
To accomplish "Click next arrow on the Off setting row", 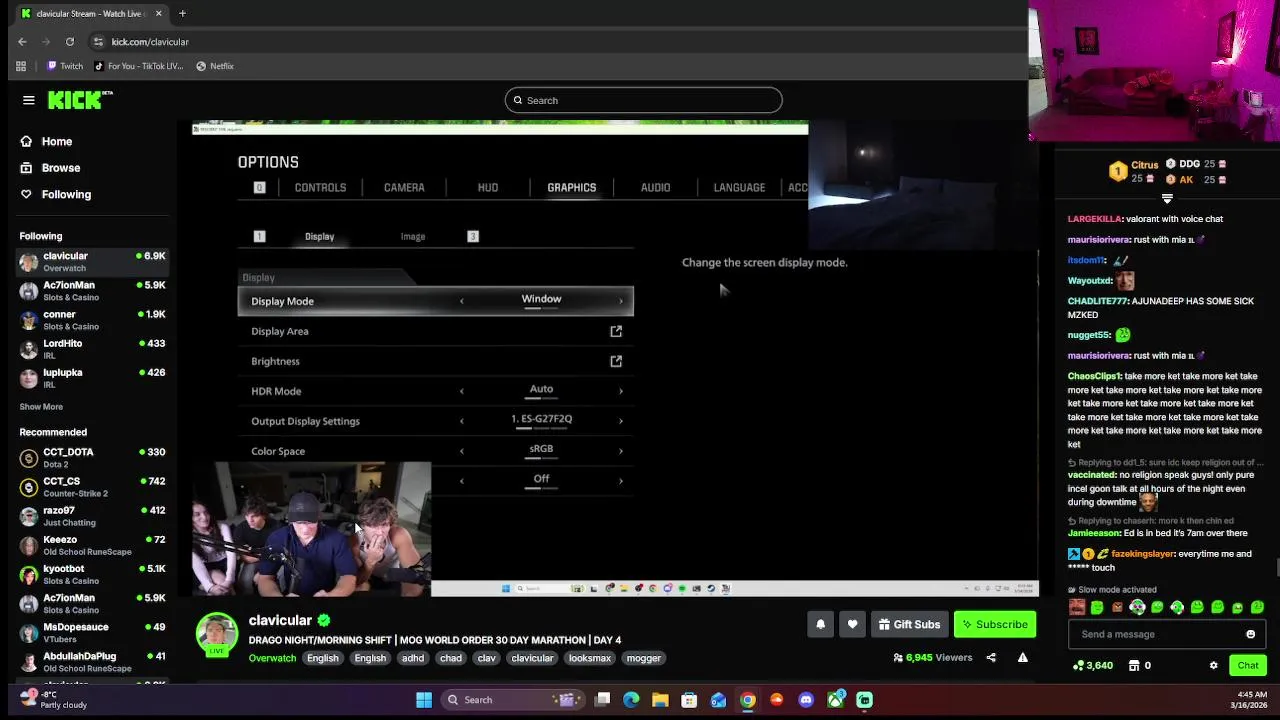I will 621,481.
